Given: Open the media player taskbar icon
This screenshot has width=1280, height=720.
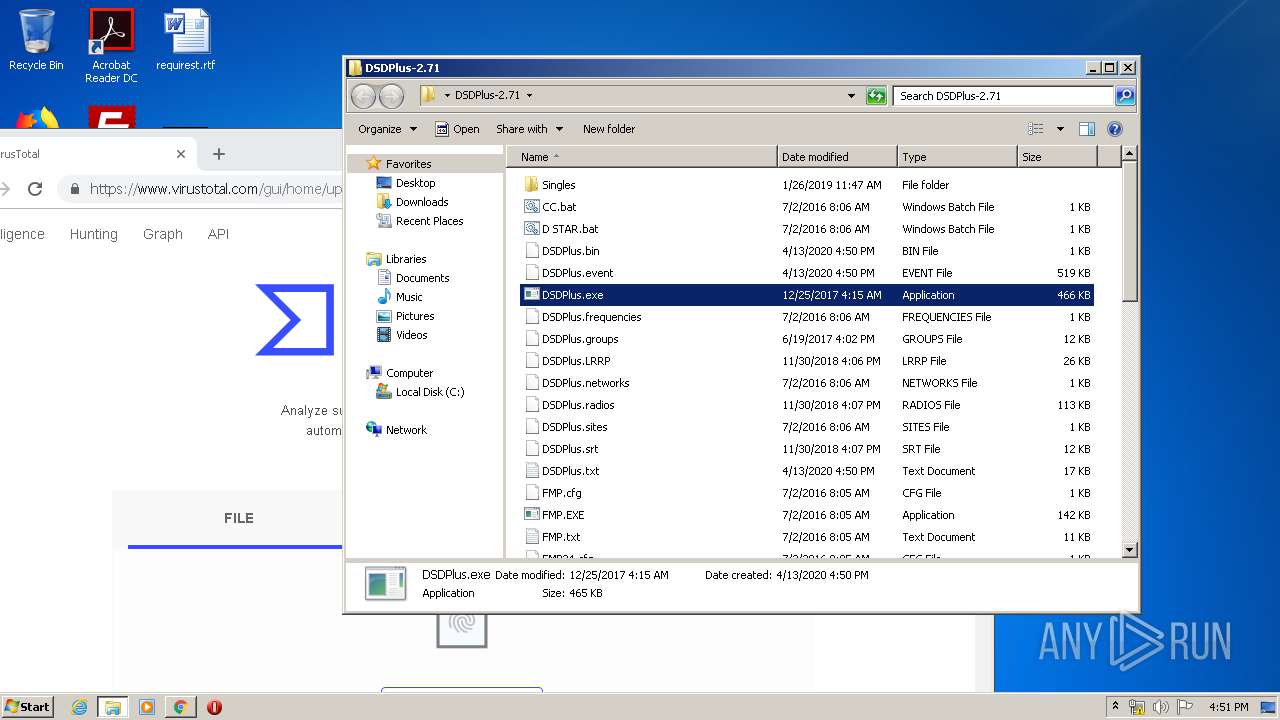Looking at the screenshot, I should 147,707.
